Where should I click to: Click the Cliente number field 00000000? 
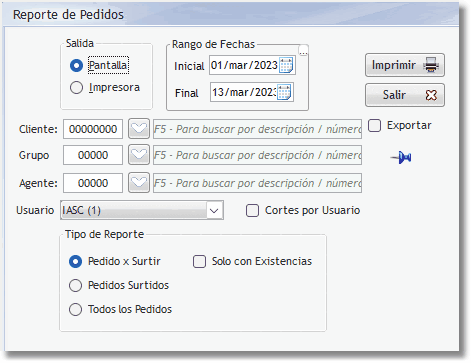(x=93, y=129)
